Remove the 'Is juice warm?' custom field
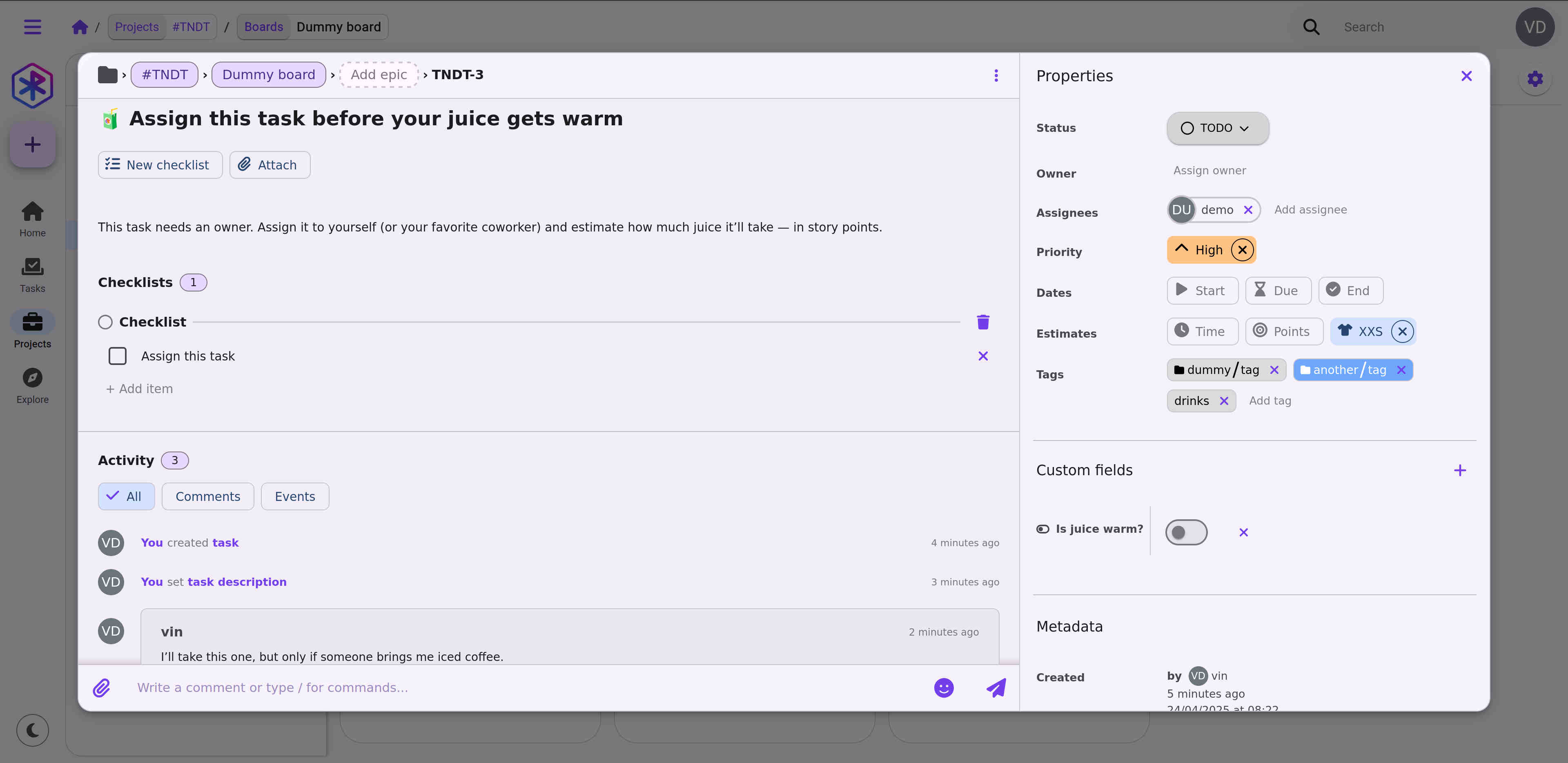This screenshot has height=763, width=1568. click(1243, 532)
